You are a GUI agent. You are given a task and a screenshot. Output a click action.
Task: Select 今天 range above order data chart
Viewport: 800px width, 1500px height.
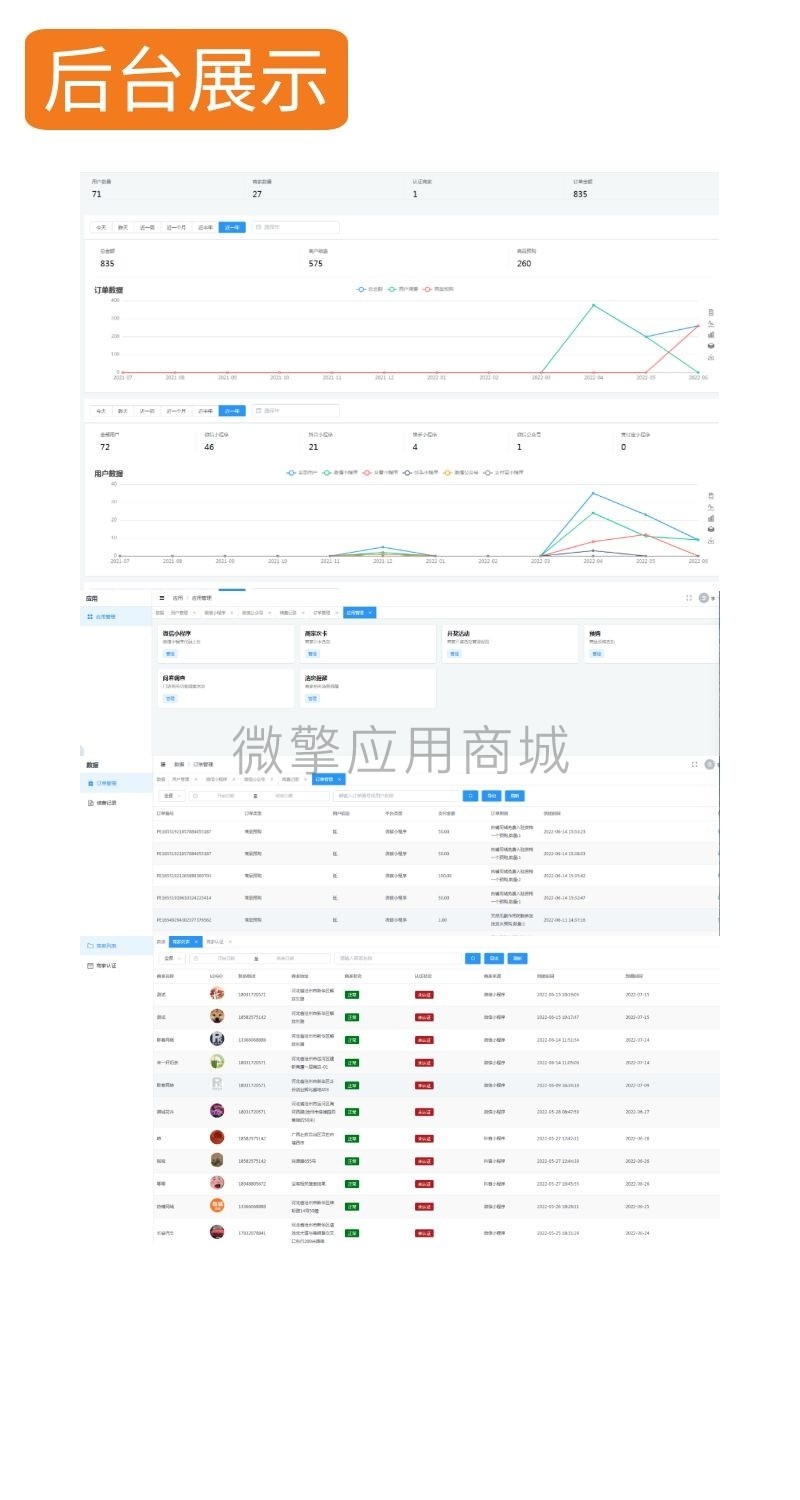pyautogui.click(x=101, y=228)
